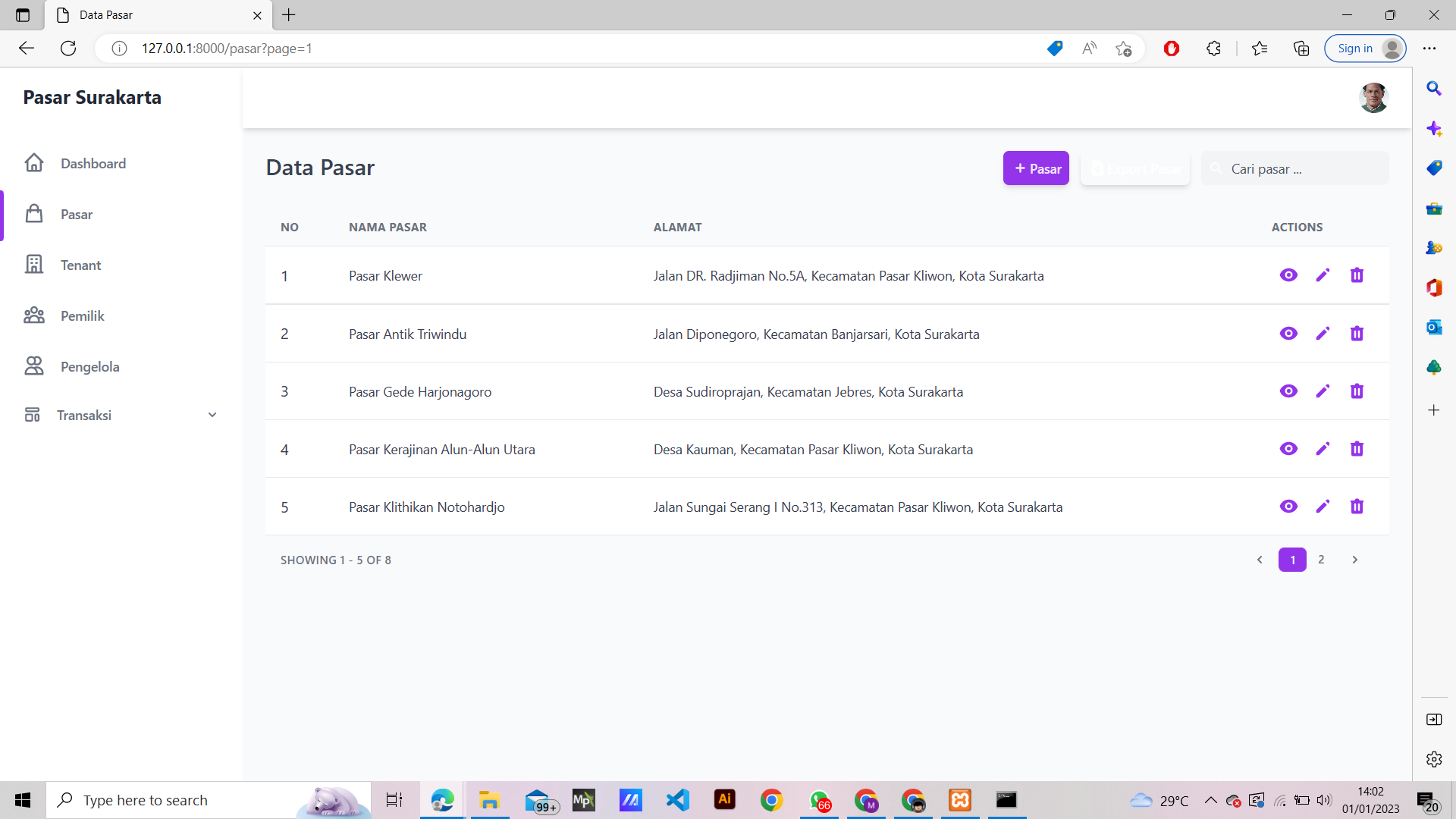Click the + Pasar button
The image size is (1456, 819).
(x=1036, y=168)
